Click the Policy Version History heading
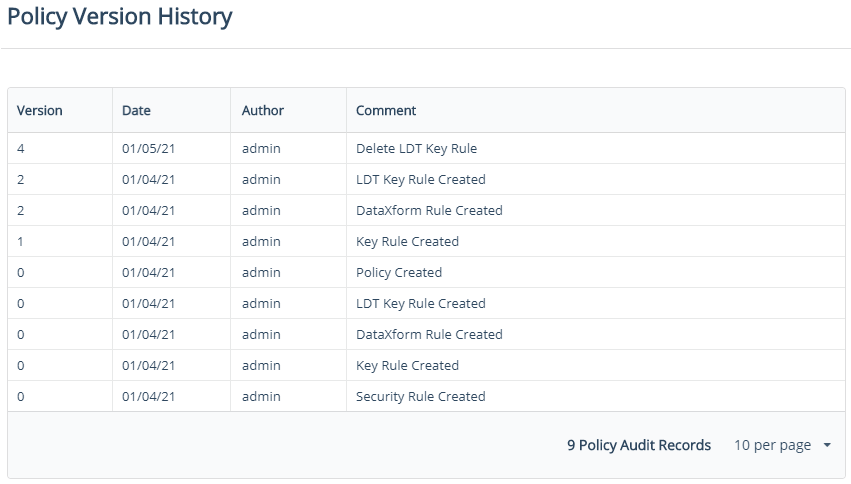 coord(120,17)
